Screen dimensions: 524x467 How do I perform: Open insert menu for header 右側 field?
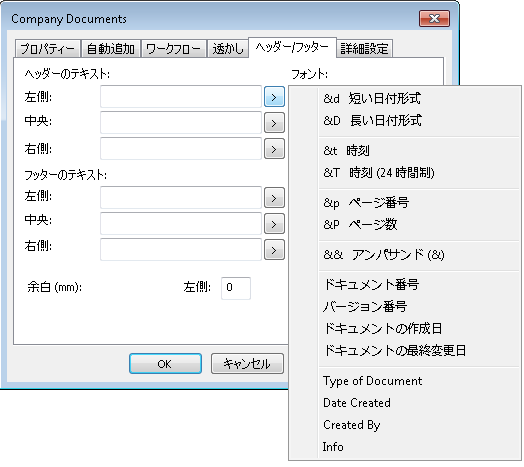(x=274, y=149)
